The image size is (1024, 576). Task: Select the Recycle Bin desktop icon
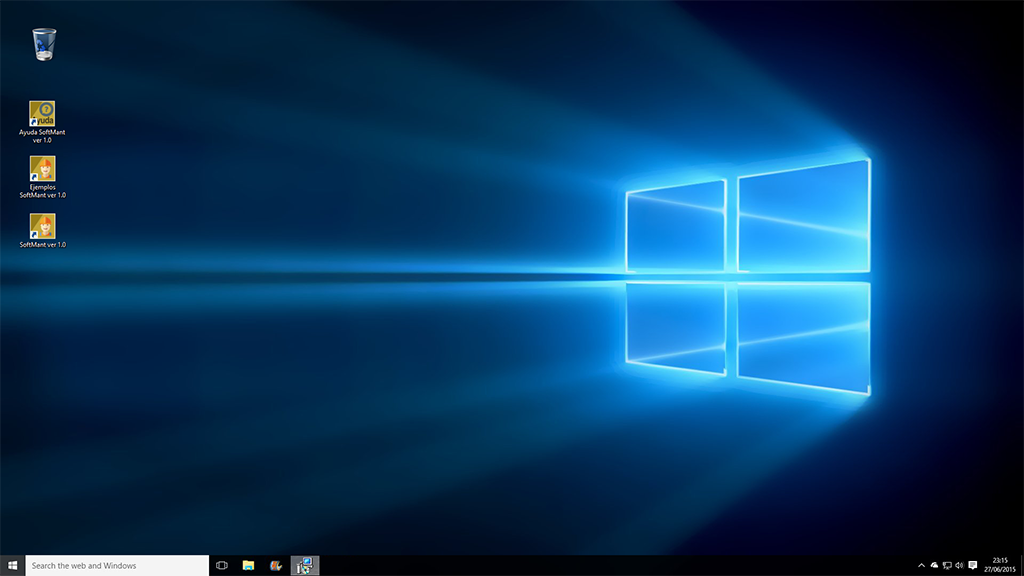44,44
